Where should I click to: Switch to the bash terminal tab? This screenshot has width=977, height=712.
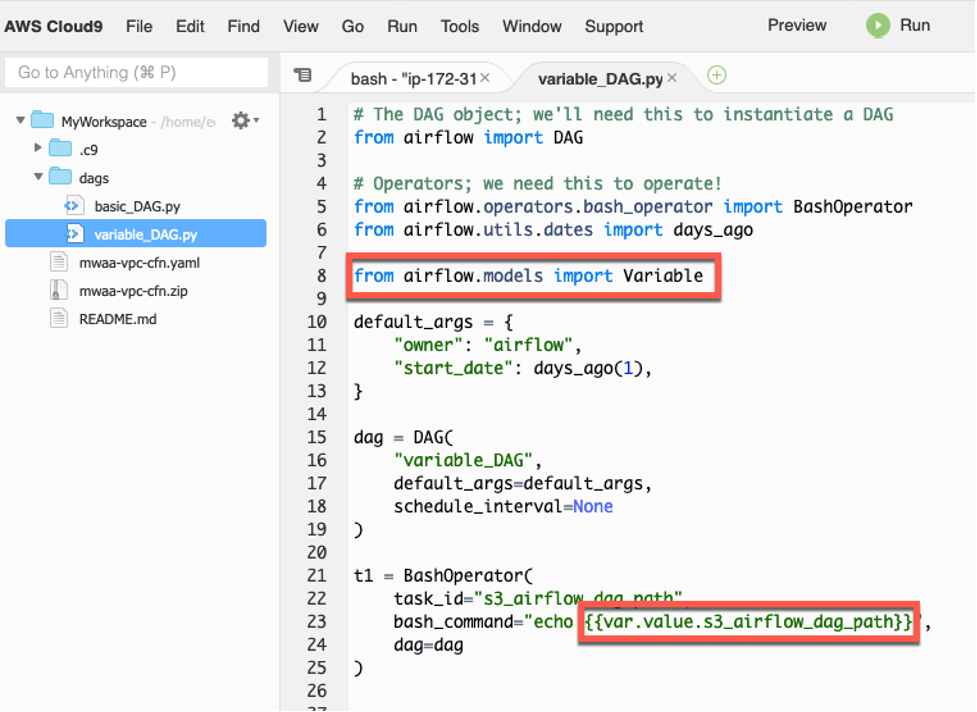(x=410, y=78)
